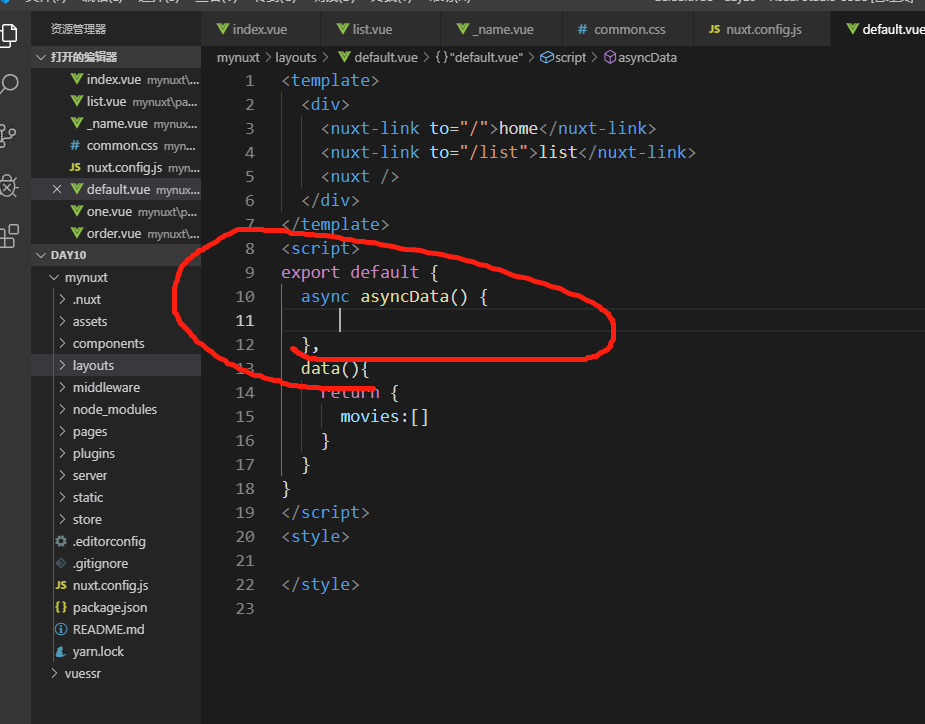925x724 pixels.
Task: Click JS icon of nuxt.config.js tab
Action: (714, 29)
